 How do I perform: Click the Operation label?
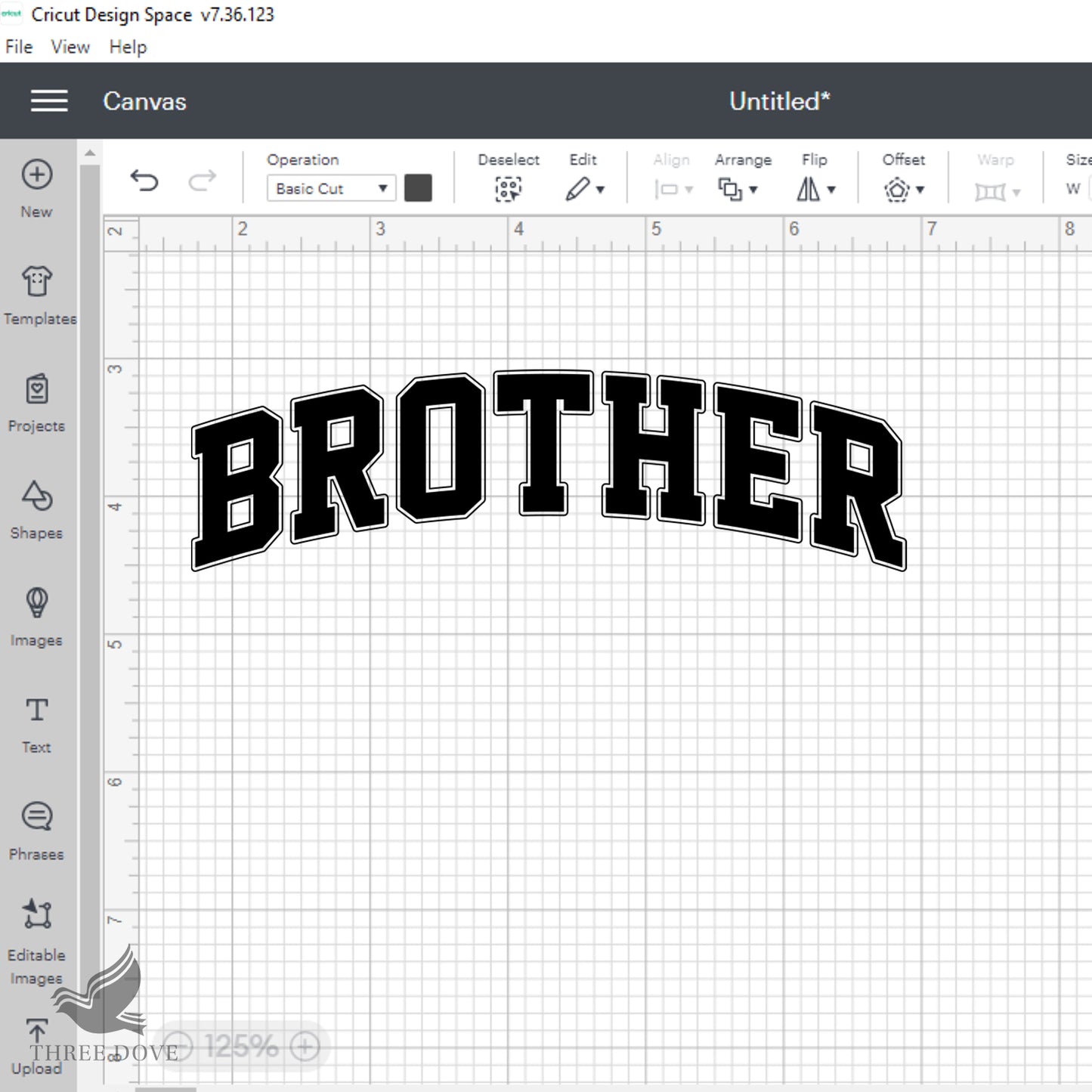point(302,159)
